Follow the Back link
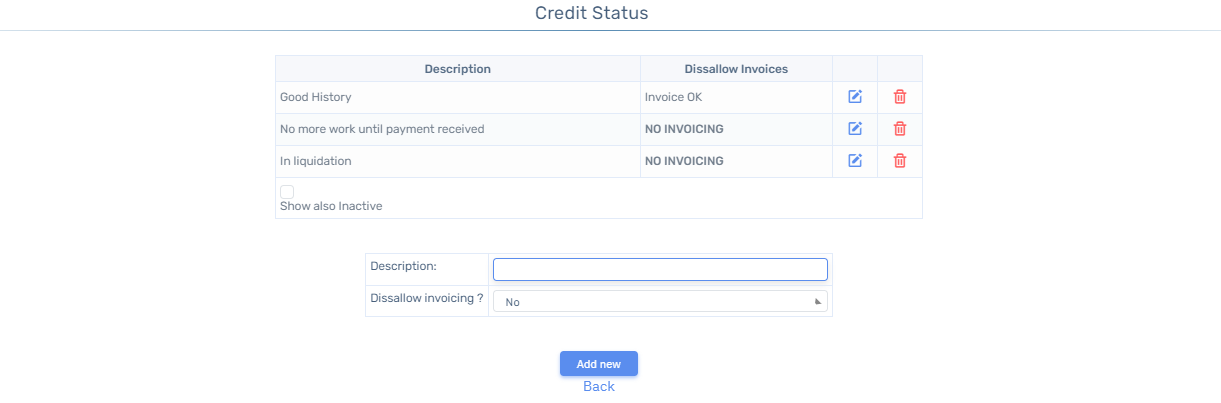 point(599,386)
